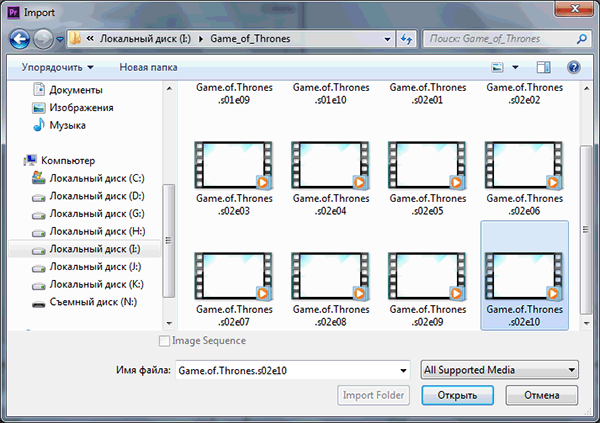Click the Game.of.Thrones.s01e10 file label
The width and height of the screenshot is (600, 423).
331,94
